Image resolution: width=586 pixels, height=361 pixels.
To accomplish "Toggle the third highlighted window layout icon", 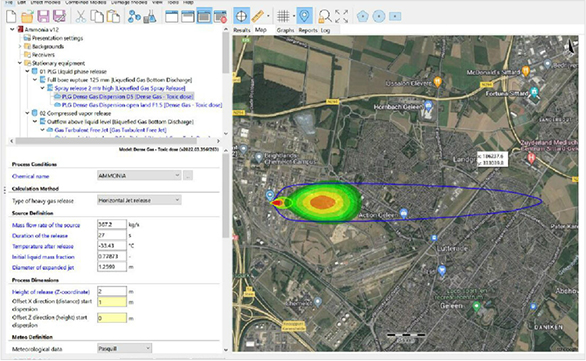I will [x=204, y=16].
